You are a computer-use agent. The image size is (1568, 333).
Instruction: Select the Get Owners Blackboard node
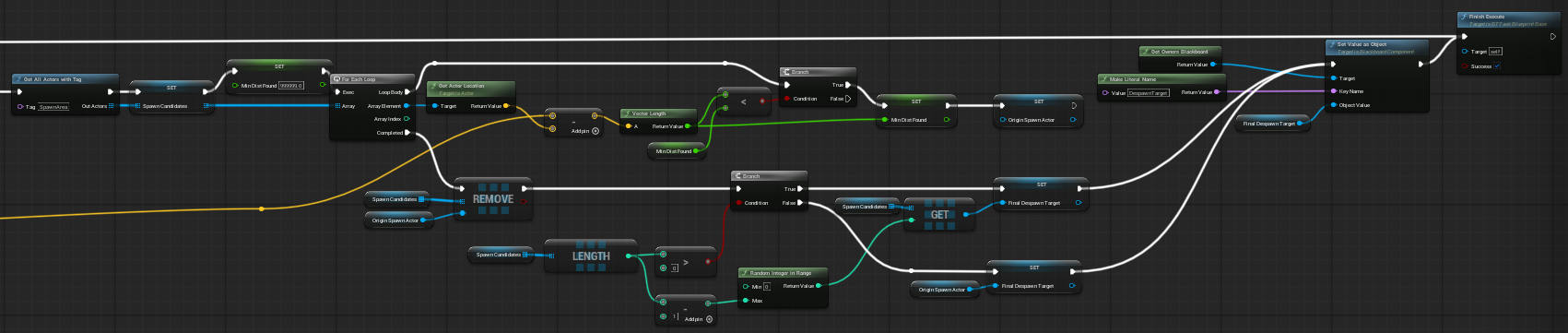point(1181,58)
